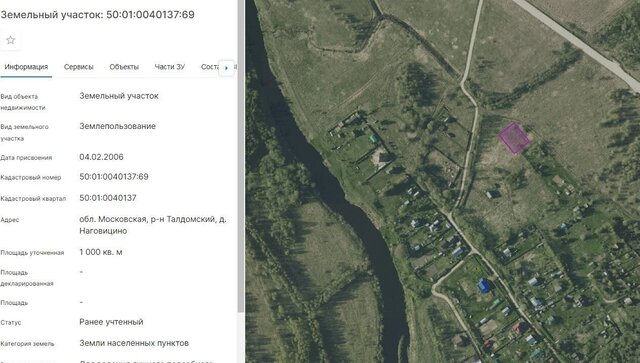Switch to the Сервисы tab
This screenshot has width=640, height=363.
[x=78, y=67]
